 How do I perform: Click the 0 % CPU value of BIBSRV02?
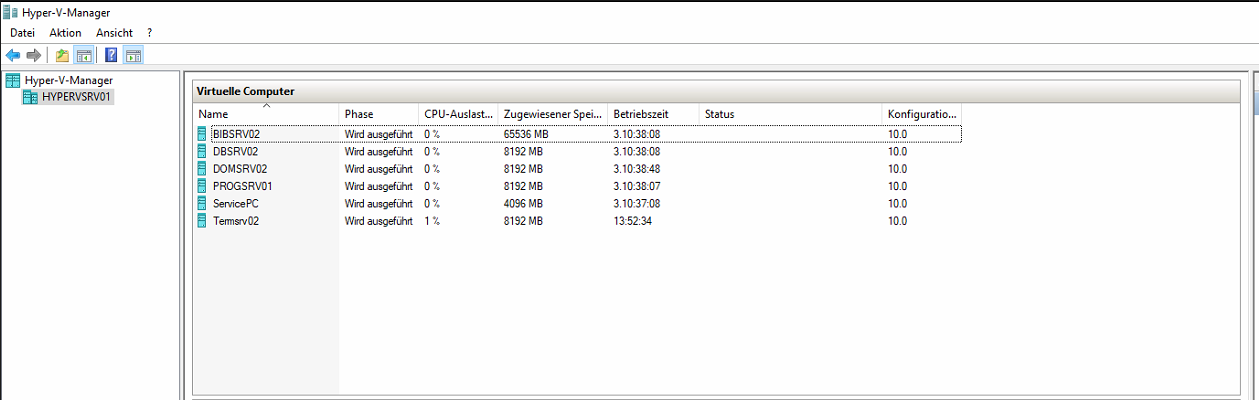[432, 134]
